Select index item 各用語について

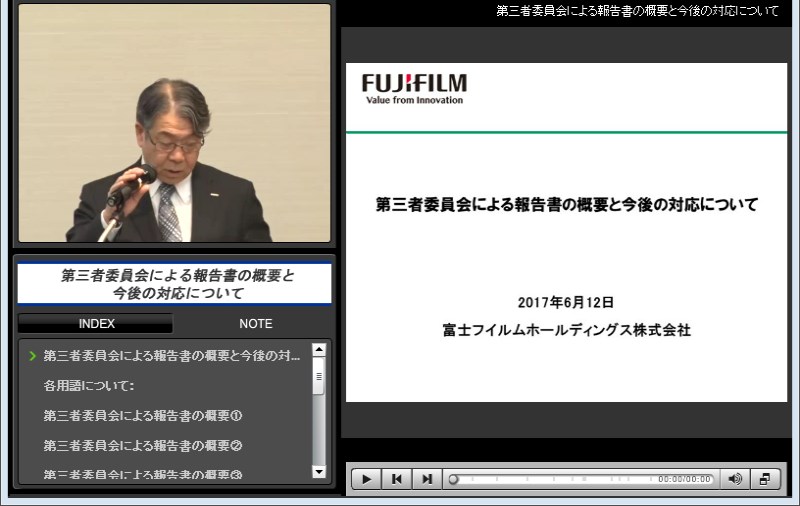tap(89, 386)
